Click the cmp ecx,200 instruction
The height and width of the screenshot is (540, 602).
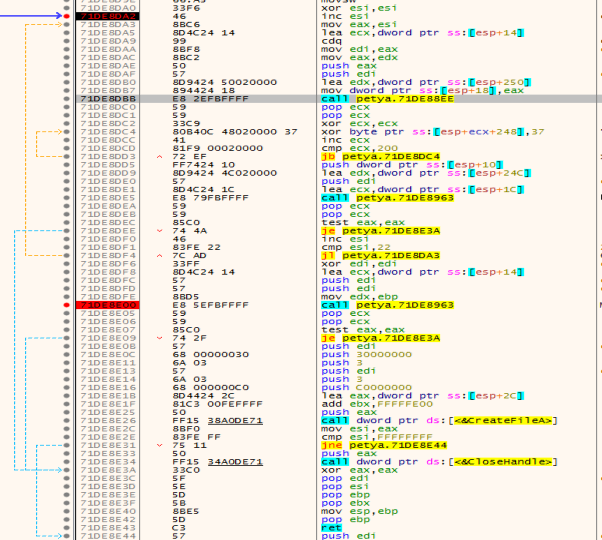point(359,149)
